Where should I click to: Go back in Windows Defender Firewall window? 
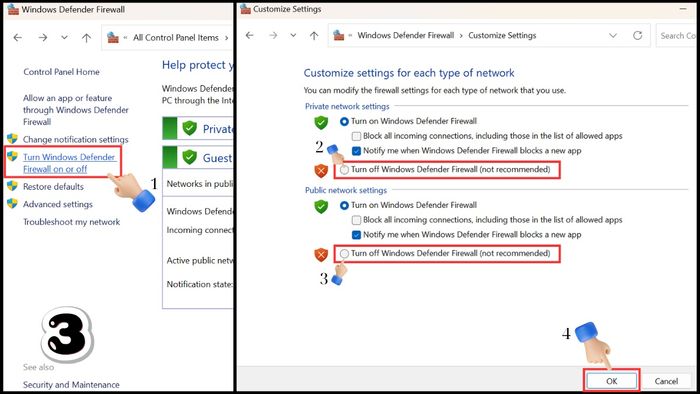(18, 38)
